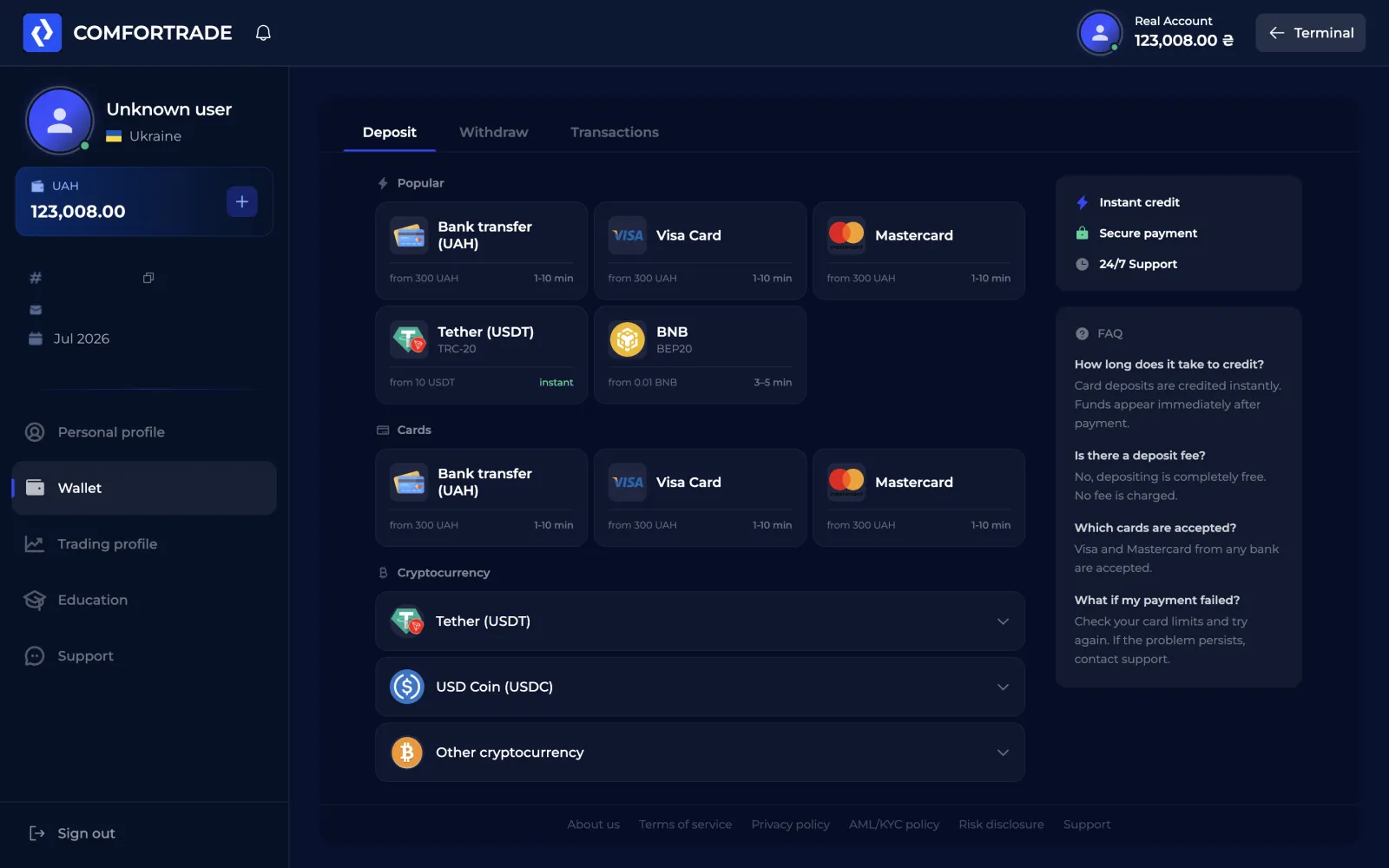
Task: Expand Other cryptocurrency chevron
Action: coord(1003,753)
